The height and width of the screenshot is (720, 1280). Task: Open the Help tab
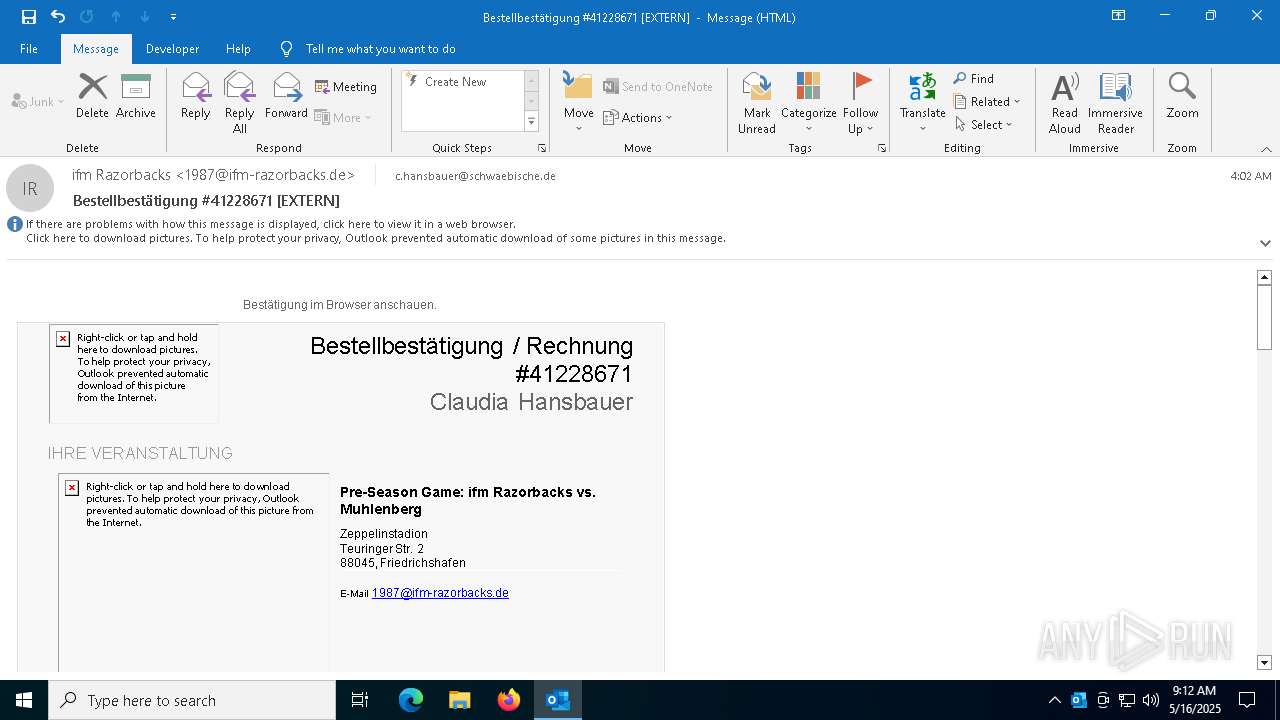pyautogui.click(x=238, y=49)
